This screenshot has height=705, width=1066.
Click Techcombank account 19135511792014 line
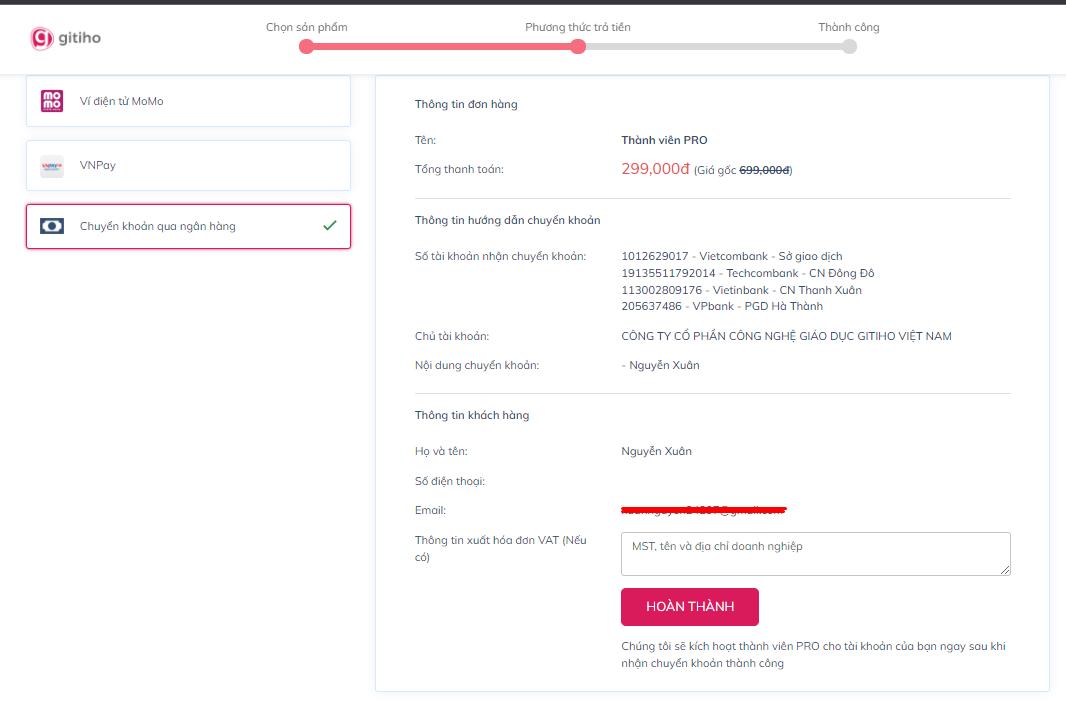748,273
